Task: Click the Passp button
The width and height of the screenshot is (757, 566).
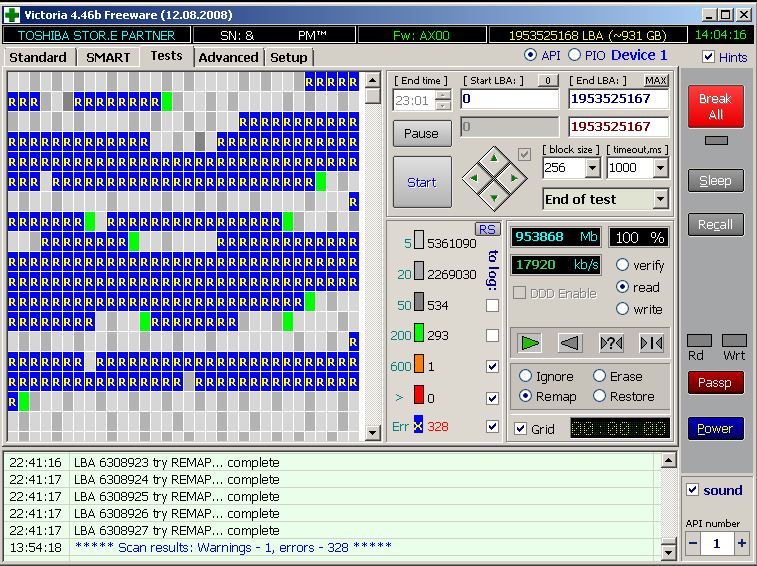Action: (x=715, y=382)
